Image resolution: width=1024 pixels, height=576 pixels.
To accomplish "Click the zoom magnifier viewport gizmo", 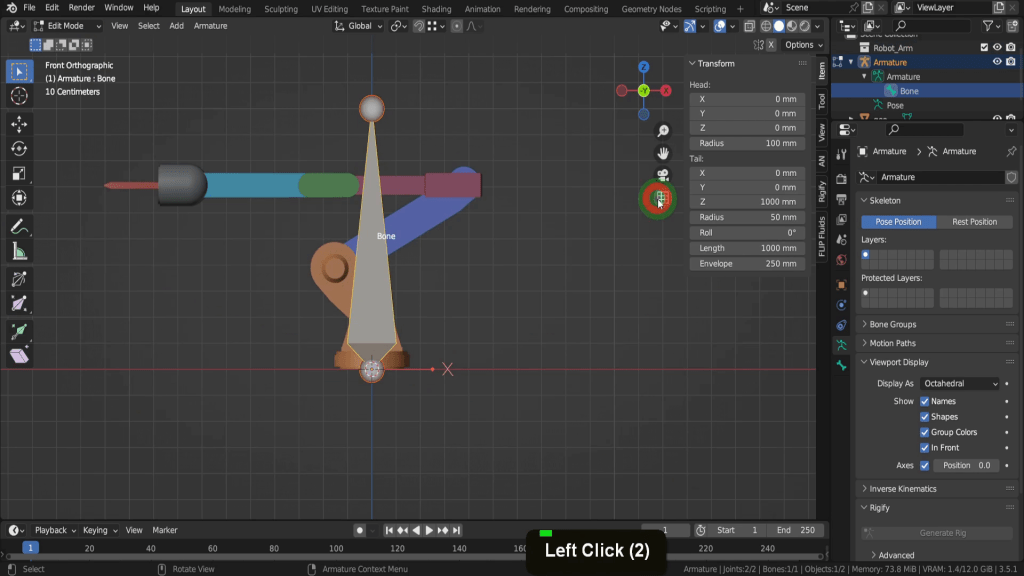I will click(662, 131).
